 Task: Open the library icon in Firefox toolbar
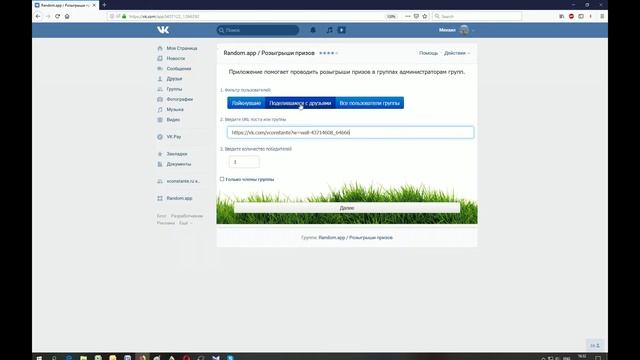562,16
